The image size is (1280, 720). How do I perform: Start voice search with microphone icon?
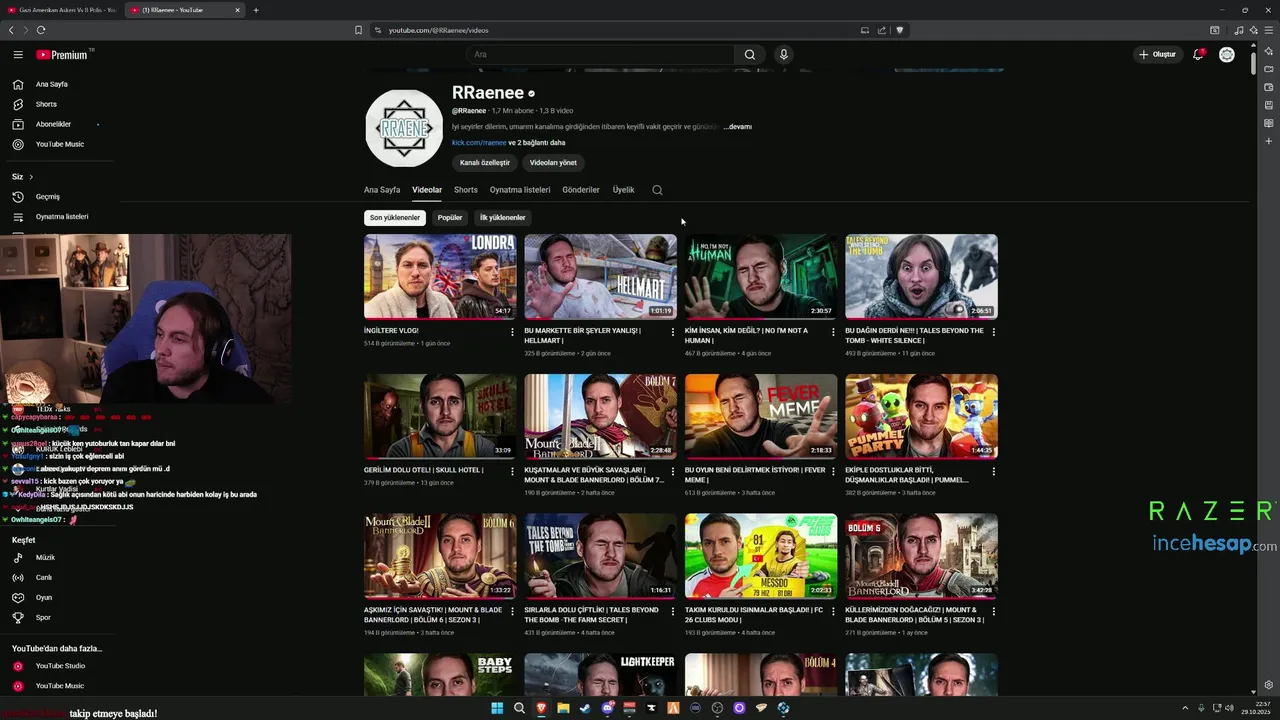(784, 55)
